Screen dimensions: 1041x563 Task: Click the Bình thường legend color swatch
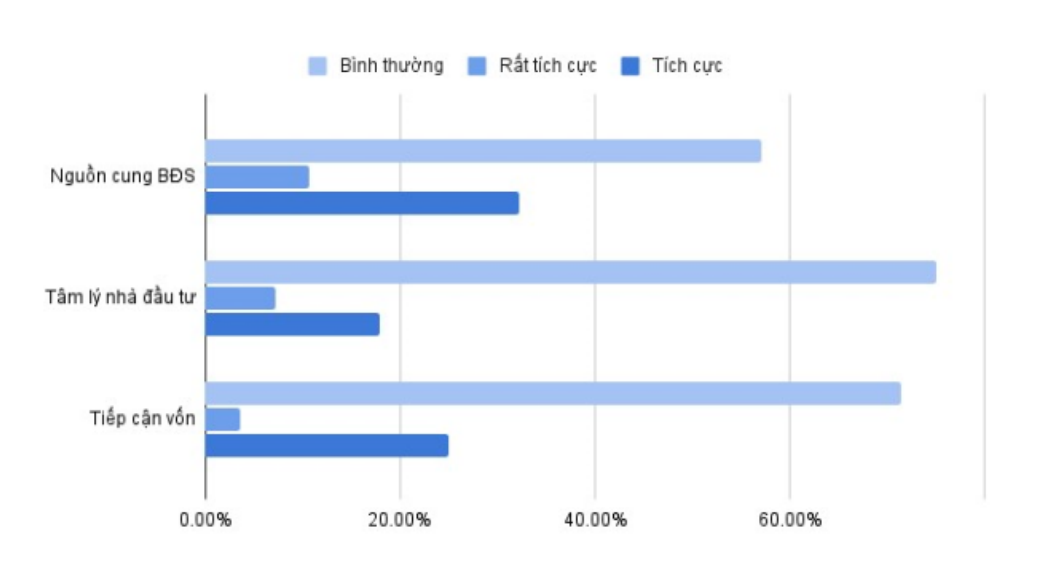[x=317, y=67]
